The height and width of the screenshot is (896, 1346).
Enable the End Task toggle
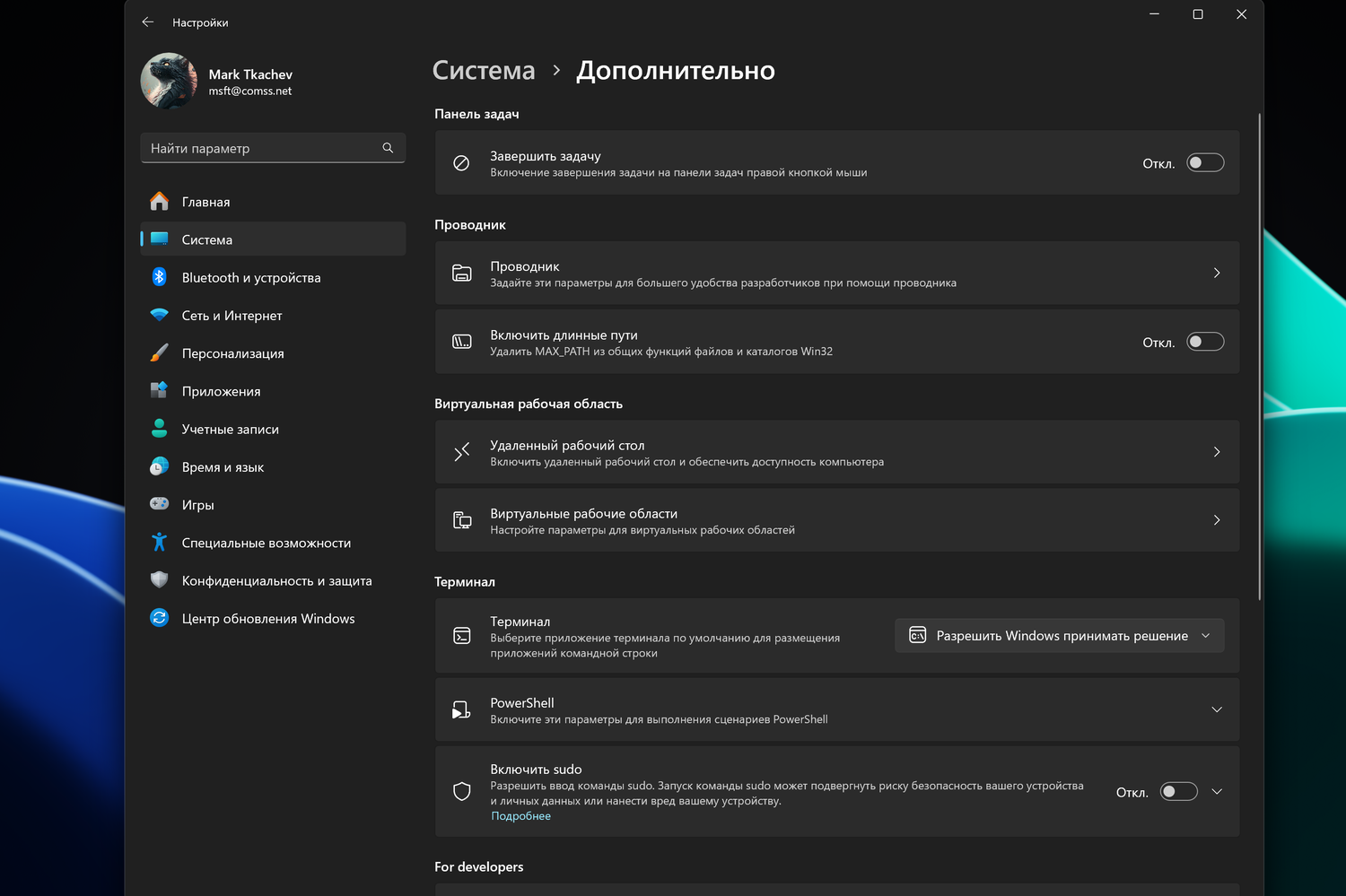click(1204, 163)
